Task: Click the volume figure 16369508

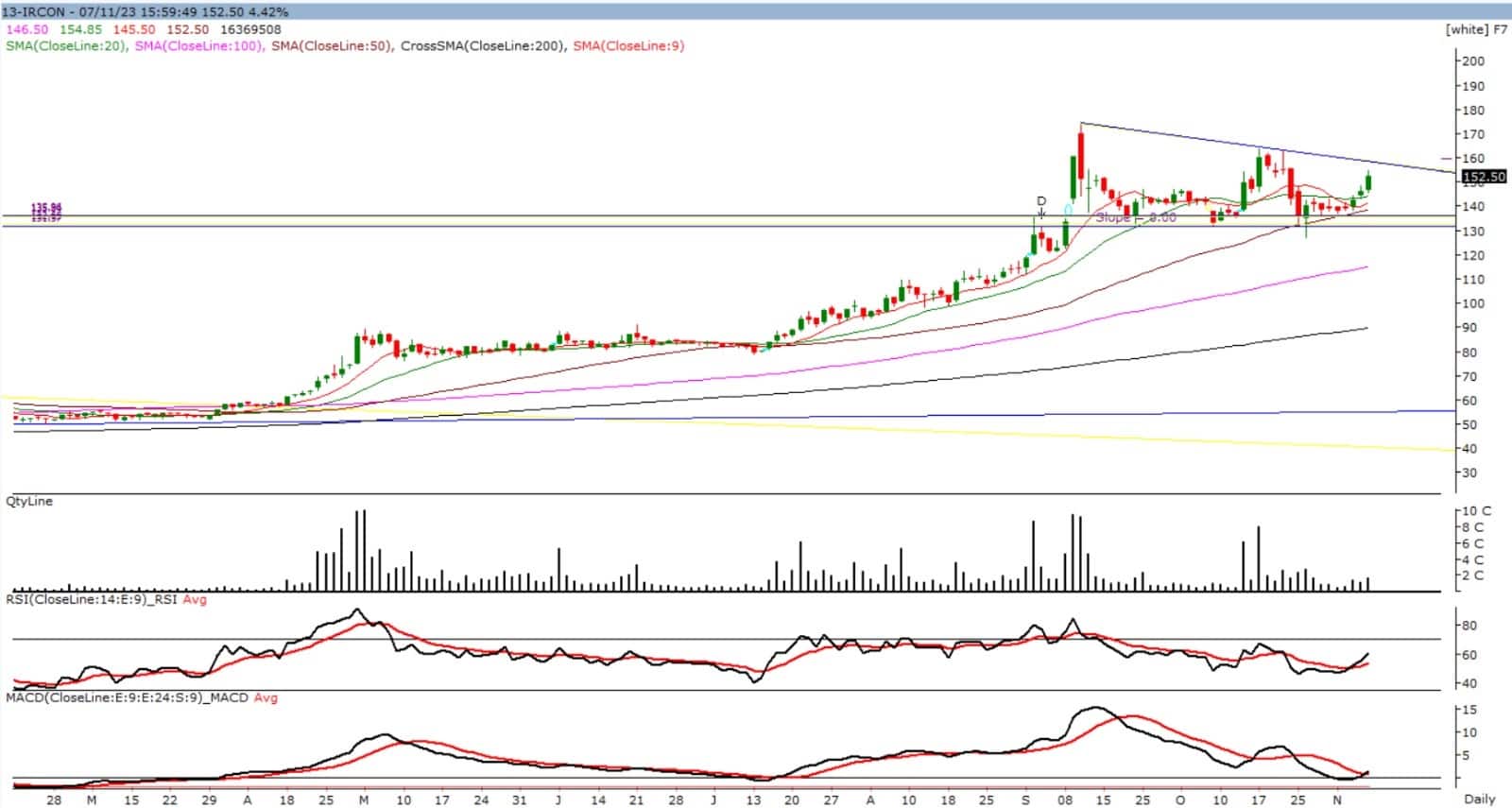Action: pos(249,29)
